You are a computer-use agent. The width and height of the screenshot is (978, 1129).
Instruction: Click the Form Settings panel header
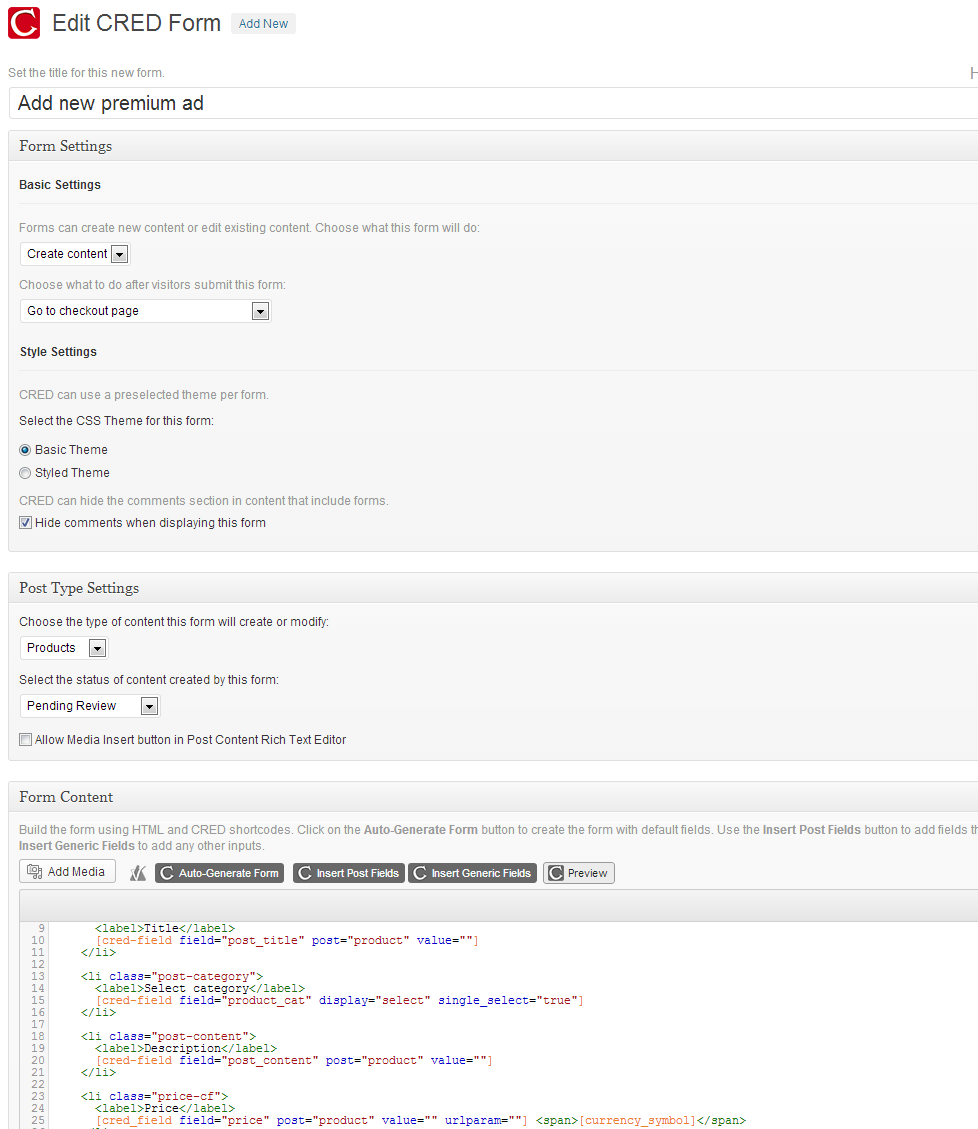pyautogui.click(x=493, y=145)
